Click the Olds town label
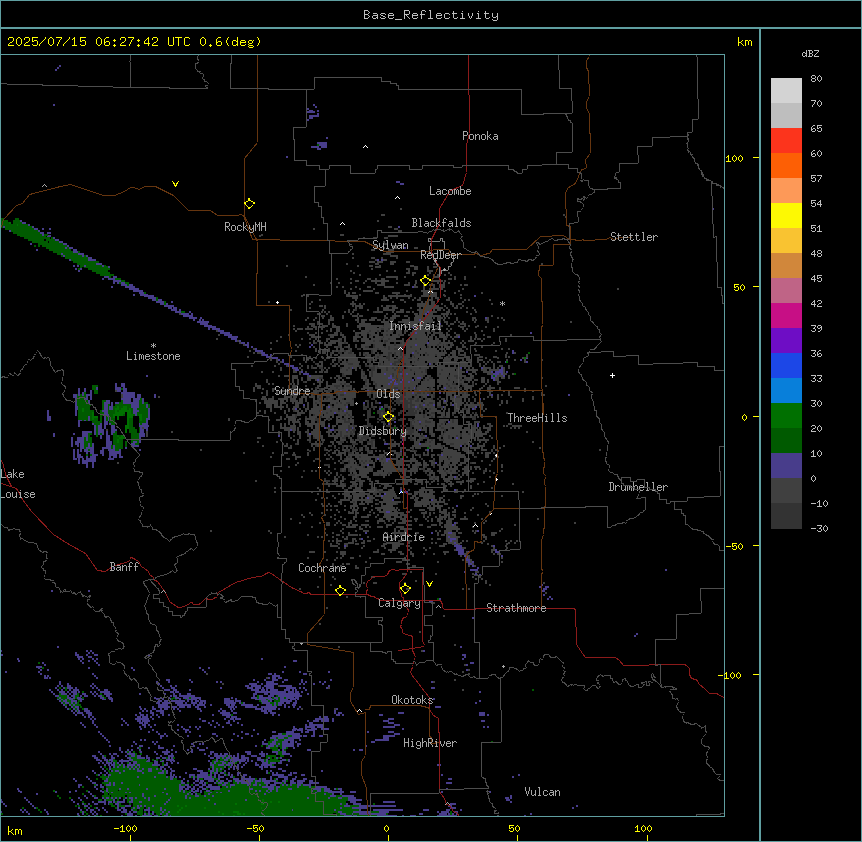Screen dimensions: 862x842 click(388, 394)
